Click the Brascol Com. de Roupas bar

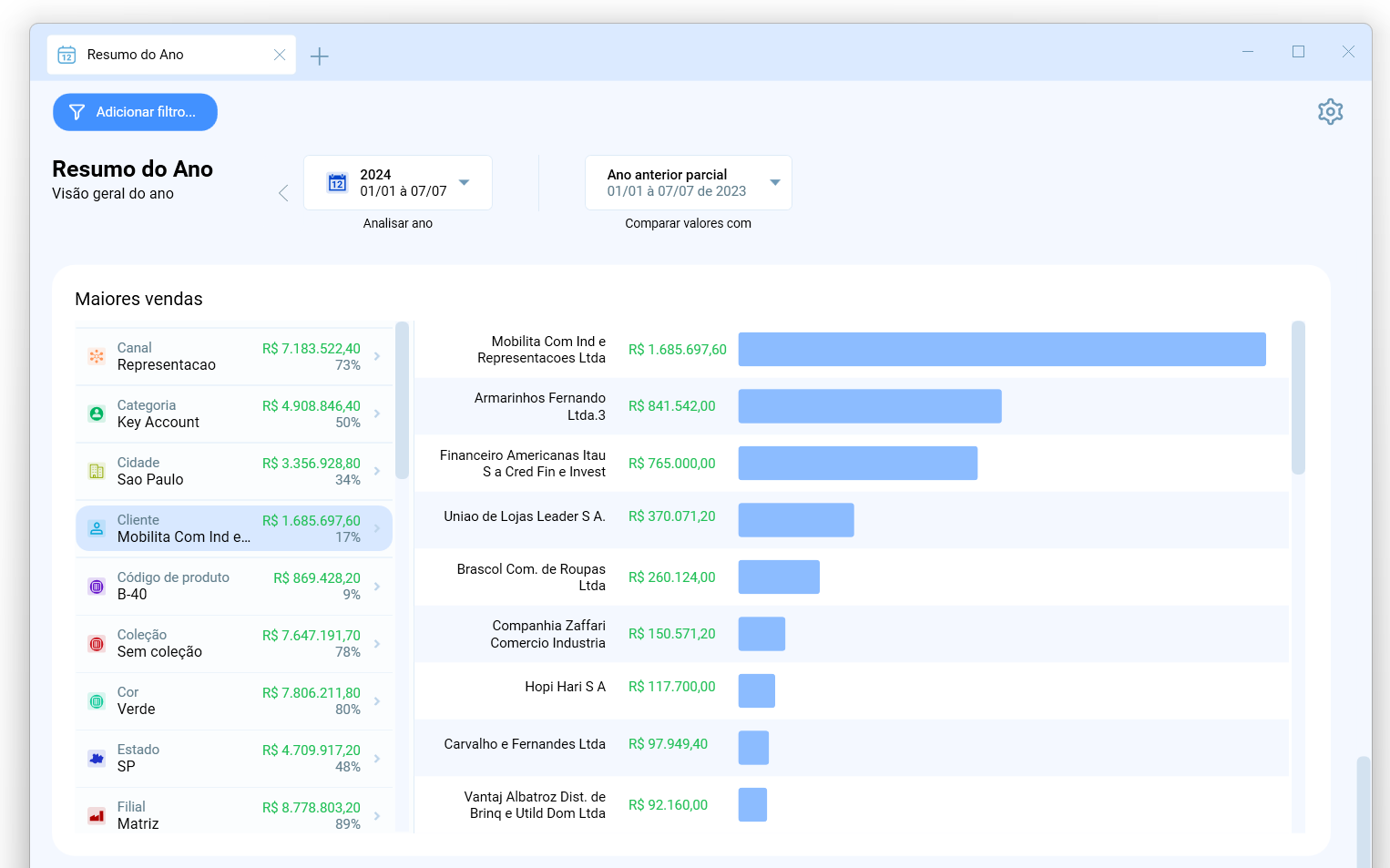click(779, 577)
